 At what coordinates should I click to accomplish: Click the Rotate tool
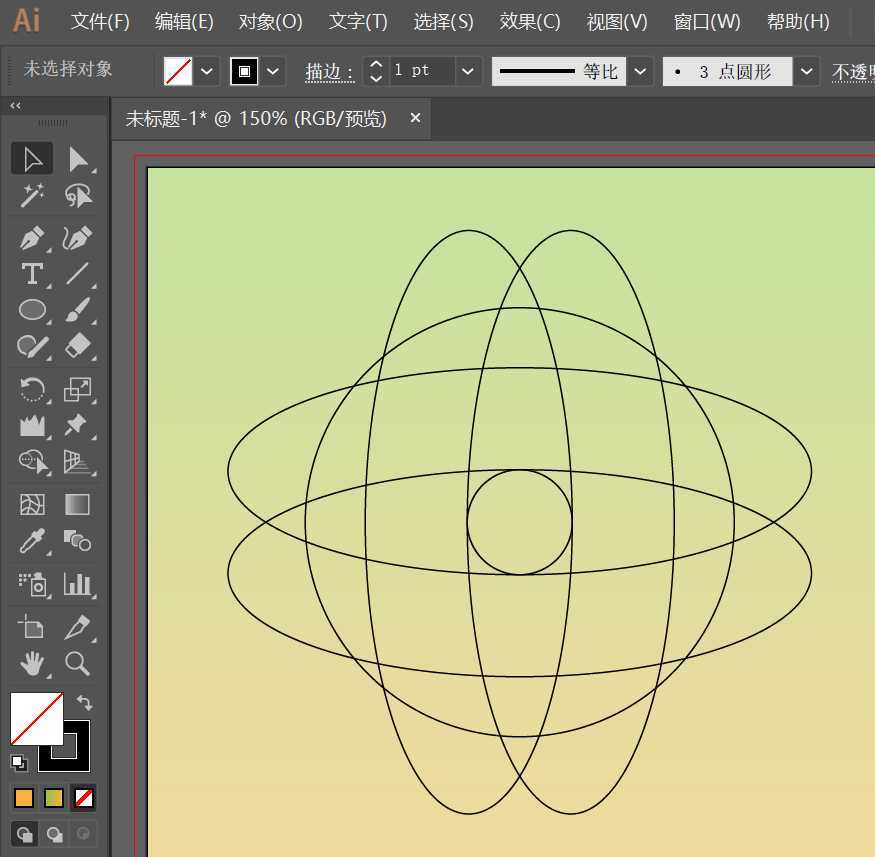coord(32,390)
